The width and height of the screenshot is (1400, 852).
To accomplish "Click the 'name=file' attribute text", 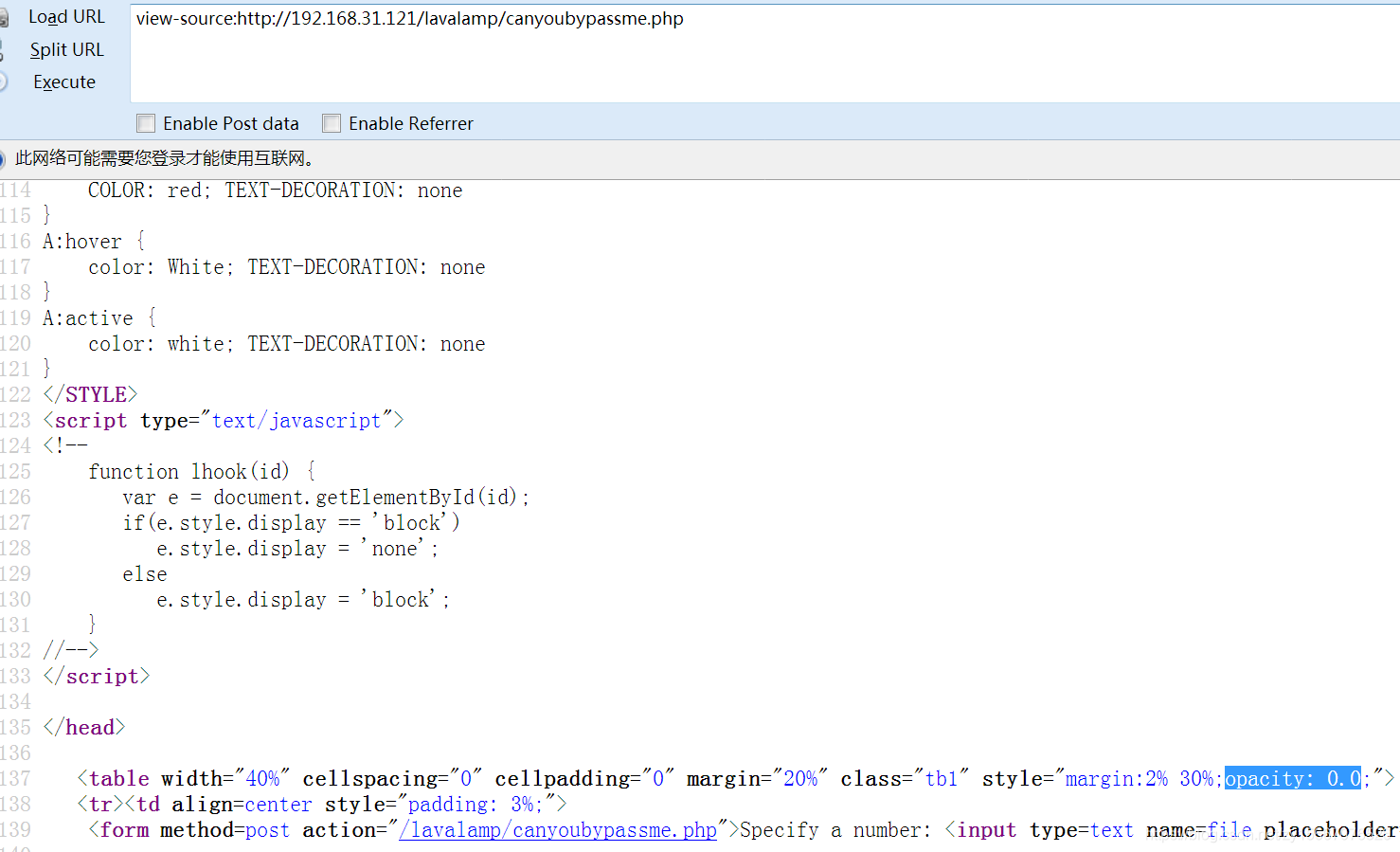I will point(1199,830).
